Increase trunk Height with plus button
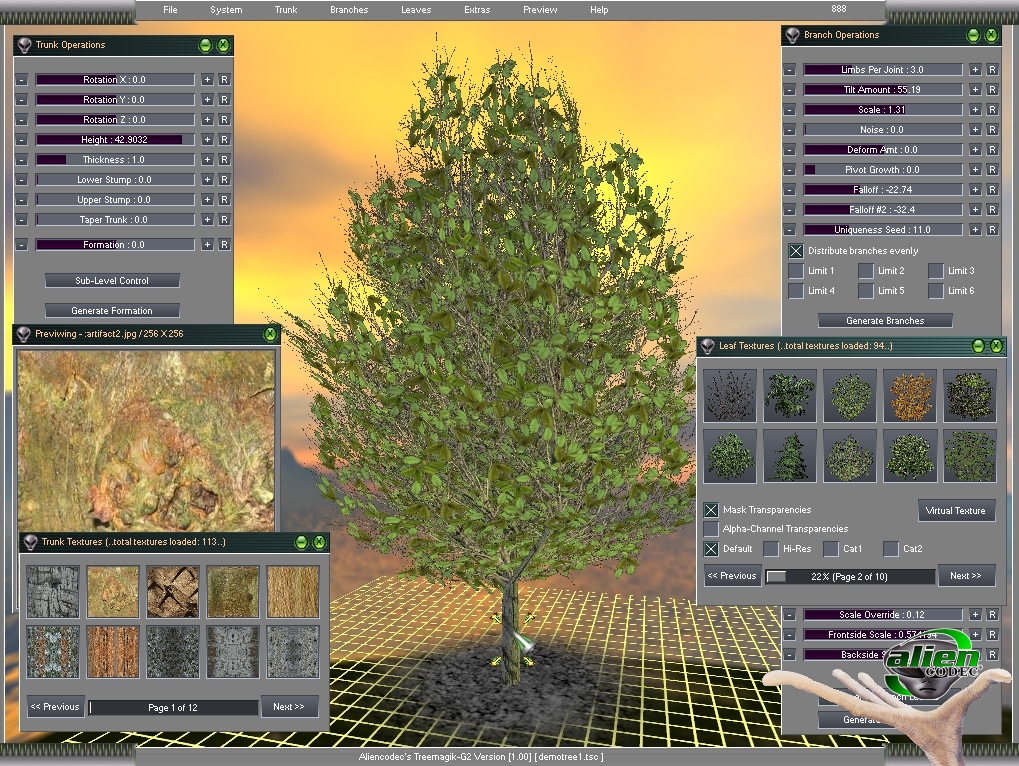 tap(207, 140)
